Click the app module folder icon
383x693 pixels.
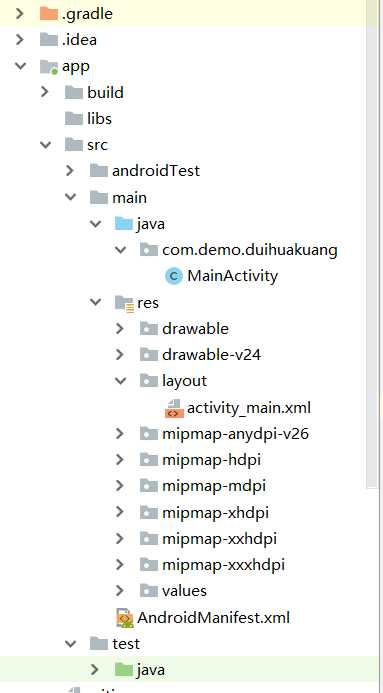(49, 66)
